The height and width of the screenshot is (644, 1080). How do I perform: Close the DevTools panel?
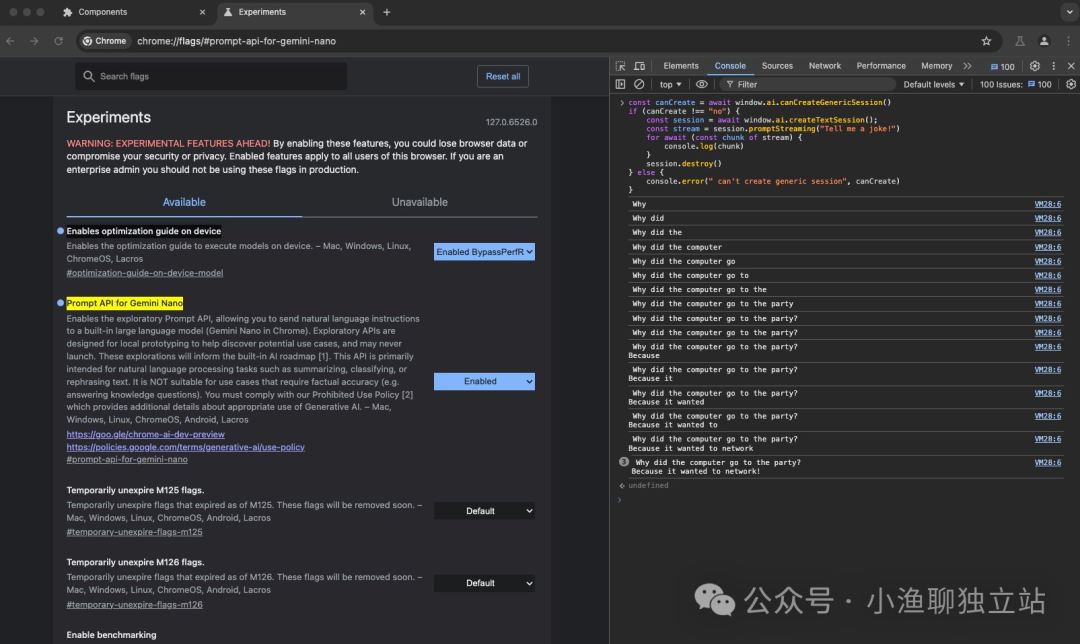pyautogui.click(x=1071, y=66)
